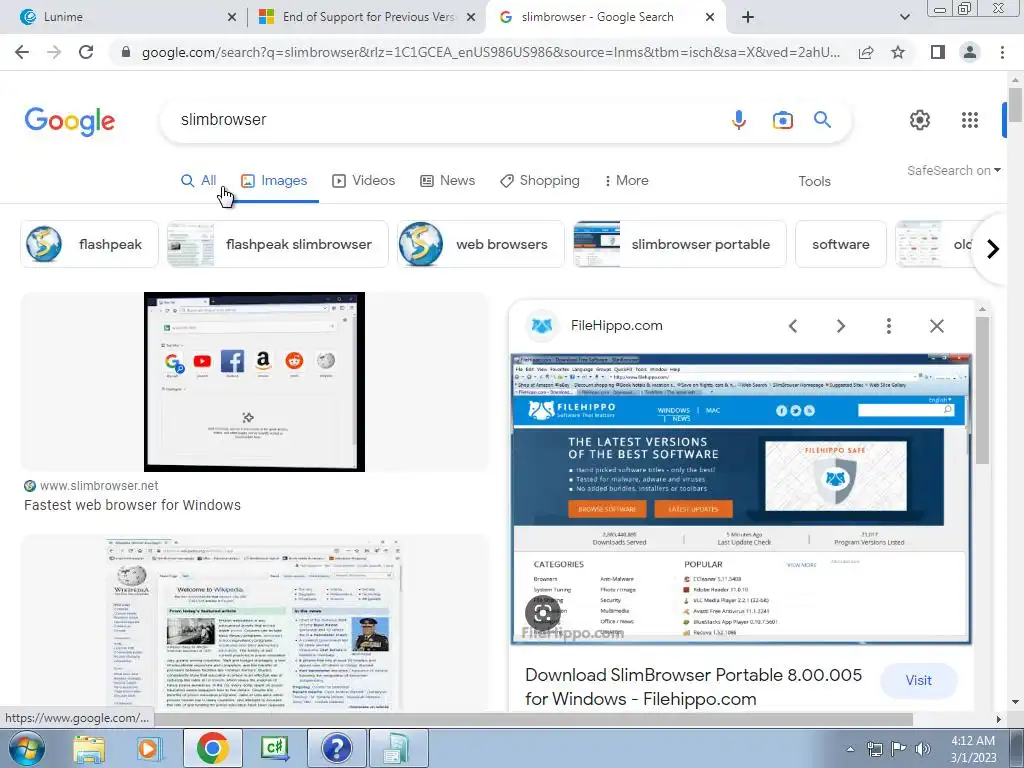Click the FileHippo preview image
The width and height of the screenshot is (1024, 768).
pyautogui.click(x=741, y=499)
